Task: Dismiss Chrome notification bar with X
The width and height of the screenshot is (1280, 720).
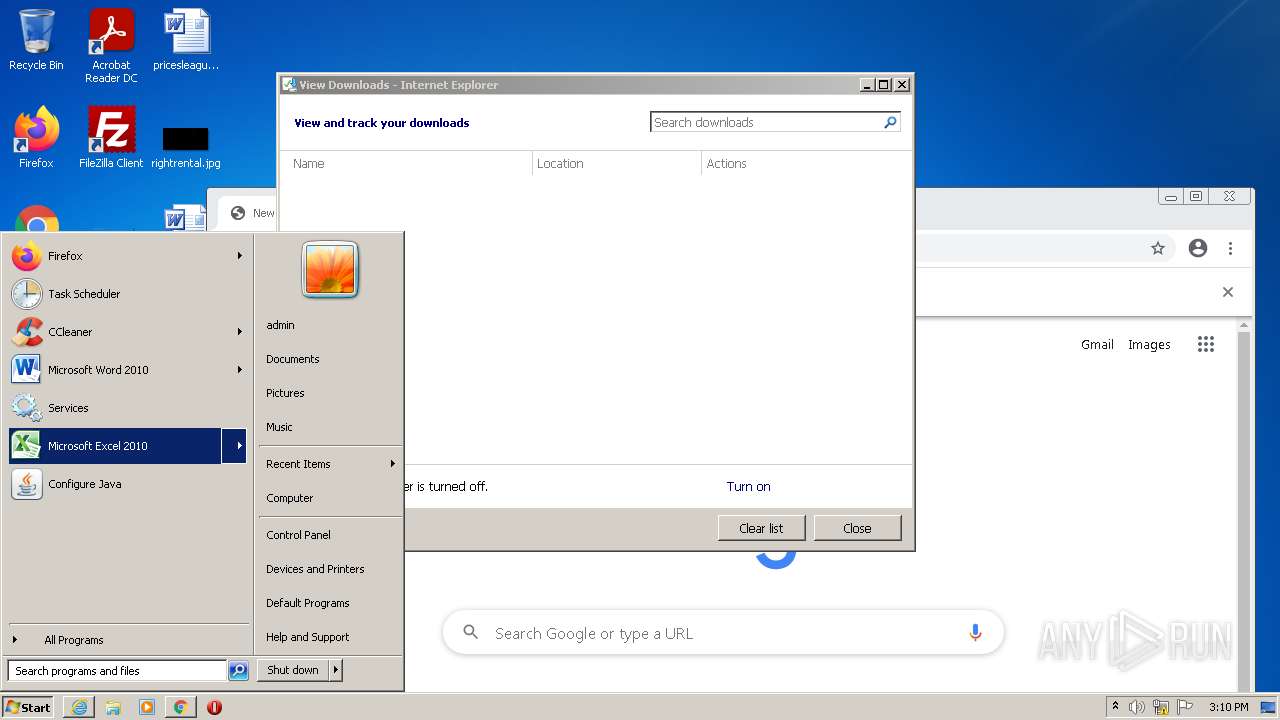Action: [x=1228, y=292]
